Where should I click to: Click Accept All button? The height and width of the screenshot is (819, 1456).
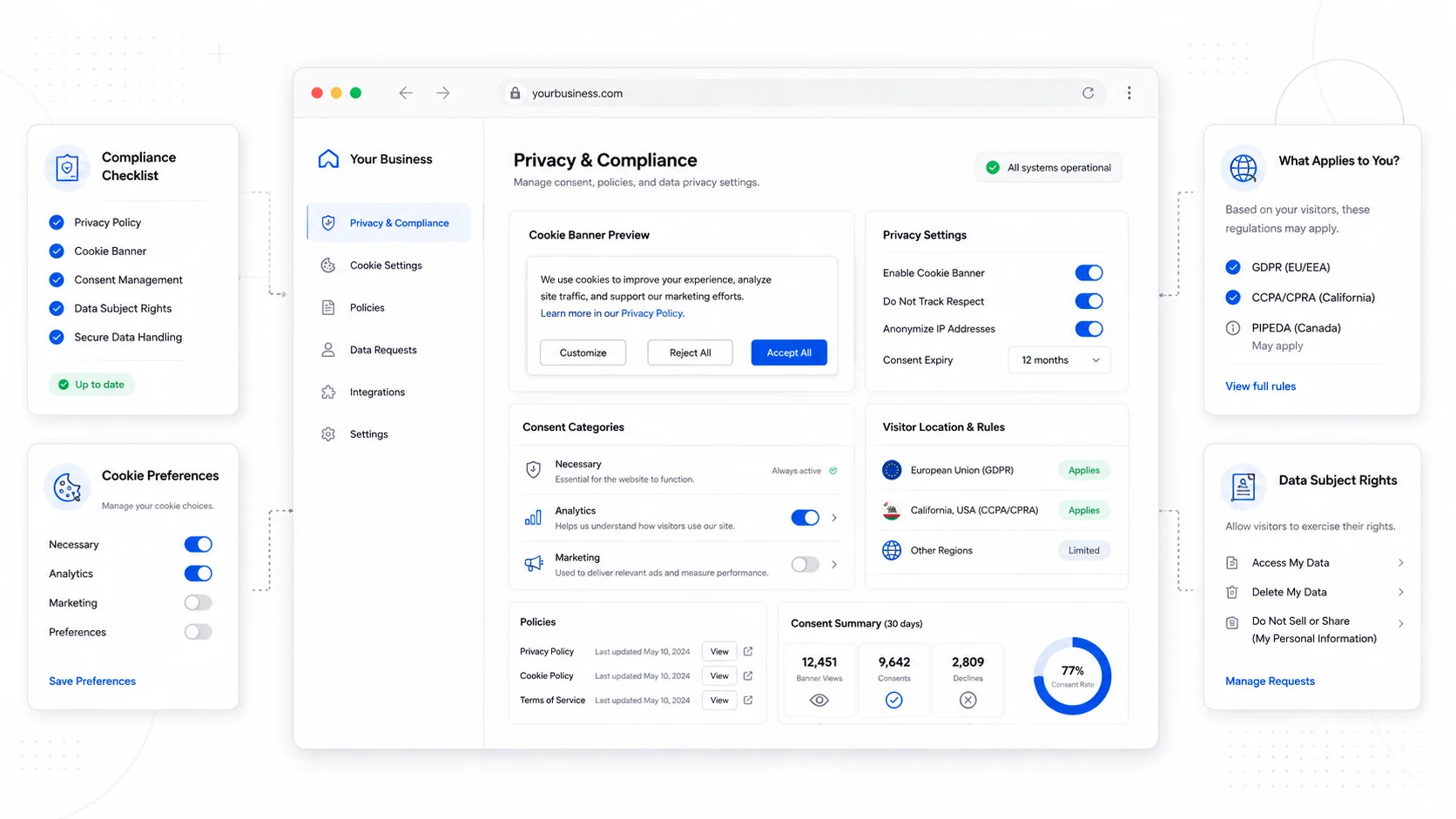(789, 352)
